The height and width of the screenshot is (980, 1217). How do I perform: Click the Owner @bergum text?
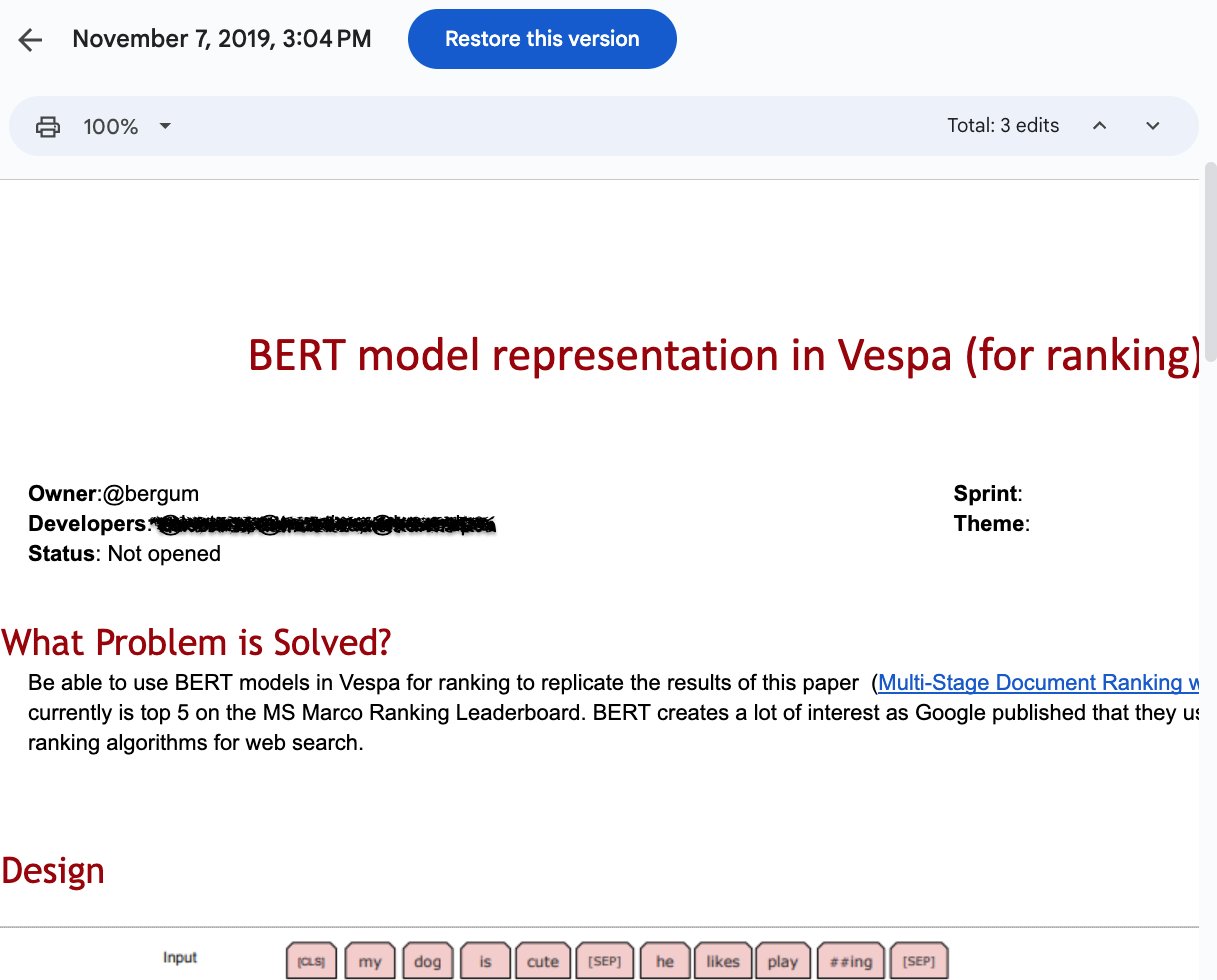114,493
